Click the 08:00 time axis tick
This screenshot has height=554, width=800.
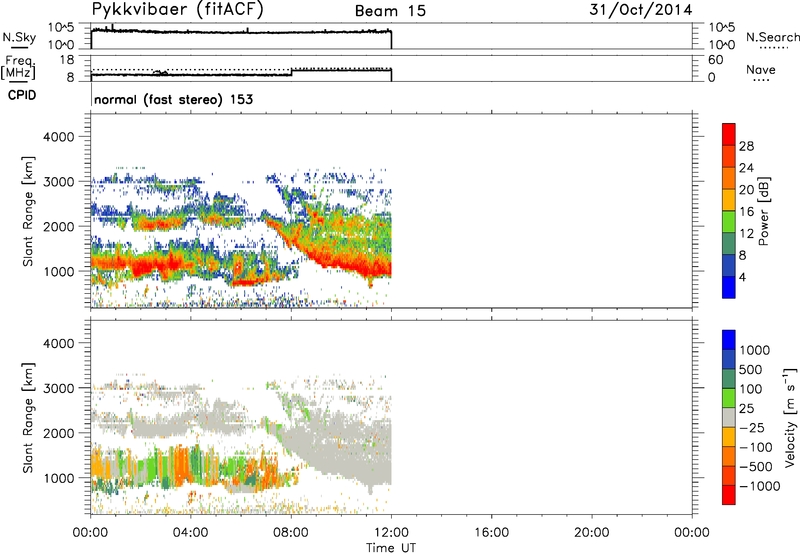pyautogui.click(x=291, y=533)
